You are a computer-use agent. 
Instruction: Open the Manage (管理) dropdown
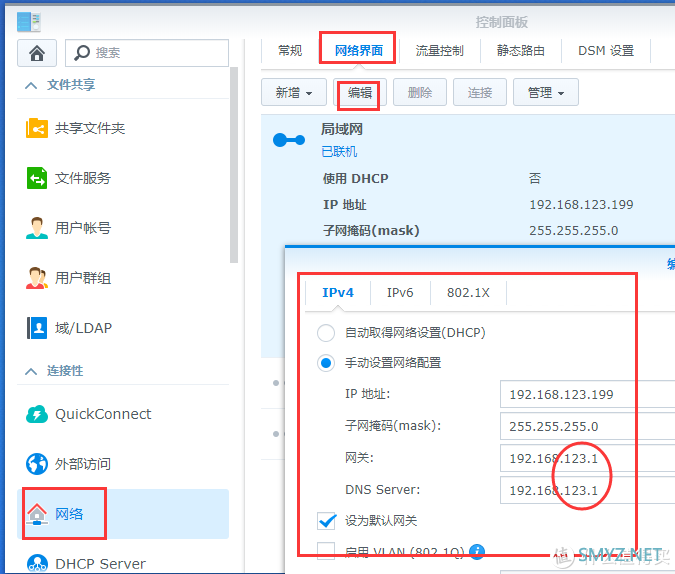546,92
